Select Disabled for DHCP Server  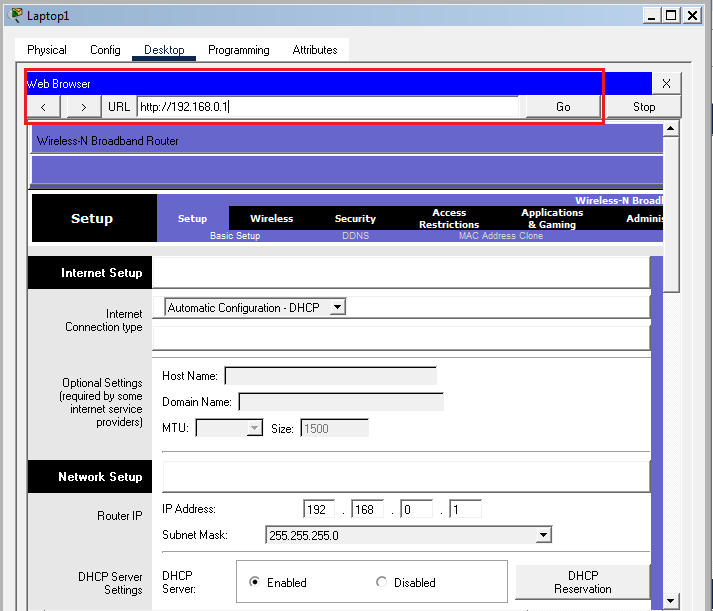(x=381, y=582)
